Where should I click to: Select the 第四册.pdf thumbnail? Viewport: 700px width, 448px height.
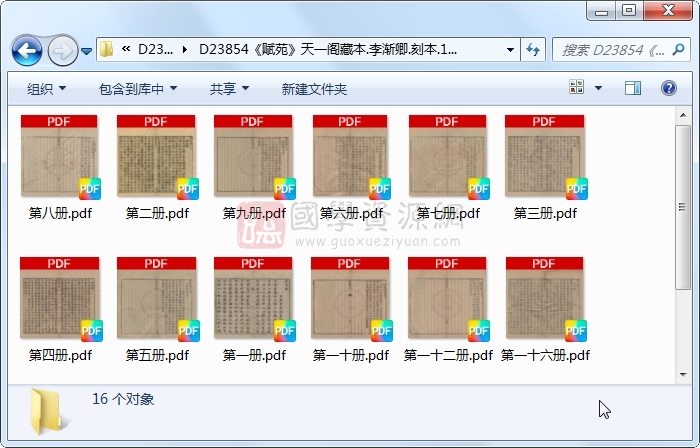tap(60, 299)
